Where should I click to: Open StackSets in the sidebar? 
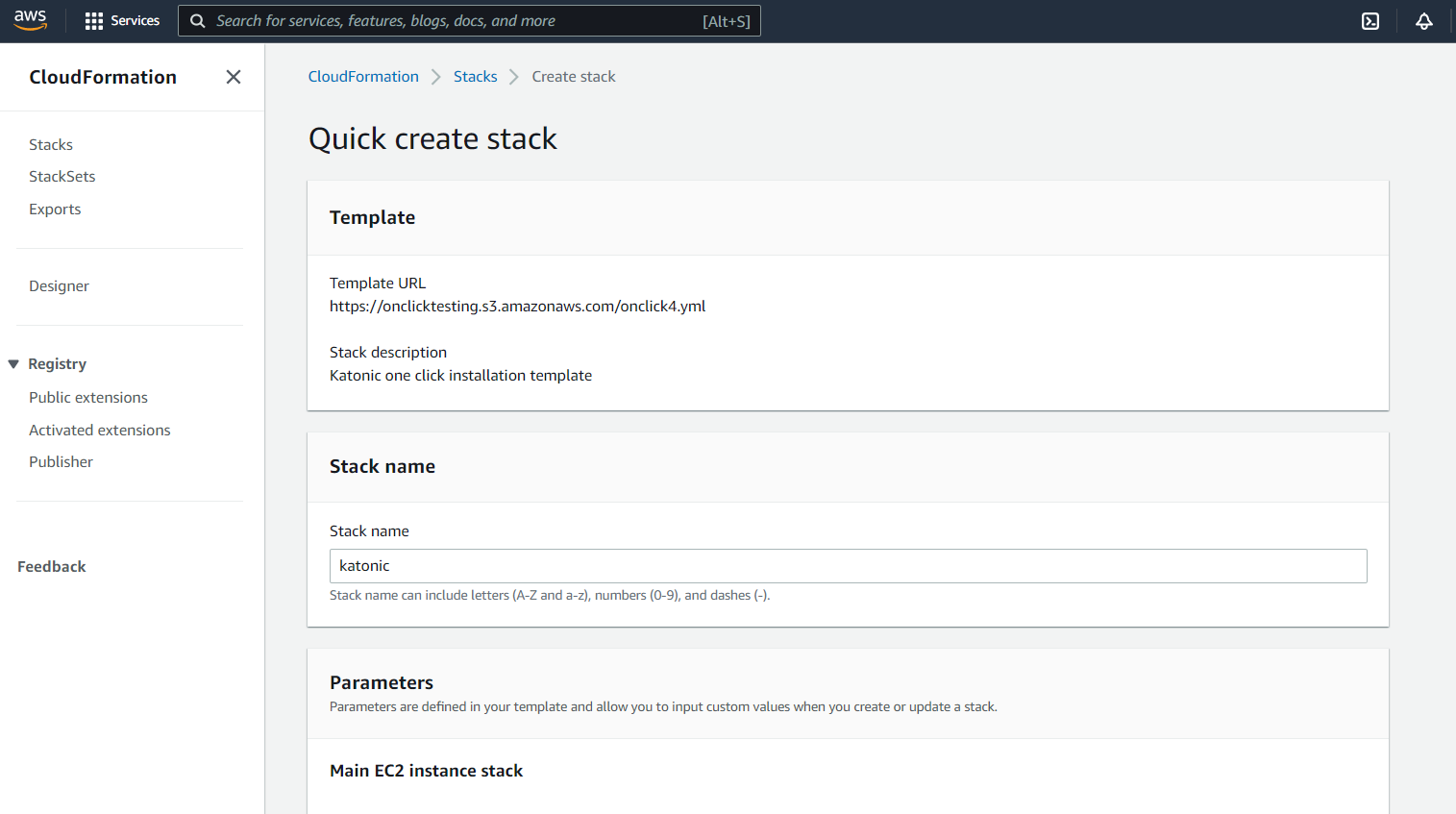pyautogui.click(x=62, y=177)
